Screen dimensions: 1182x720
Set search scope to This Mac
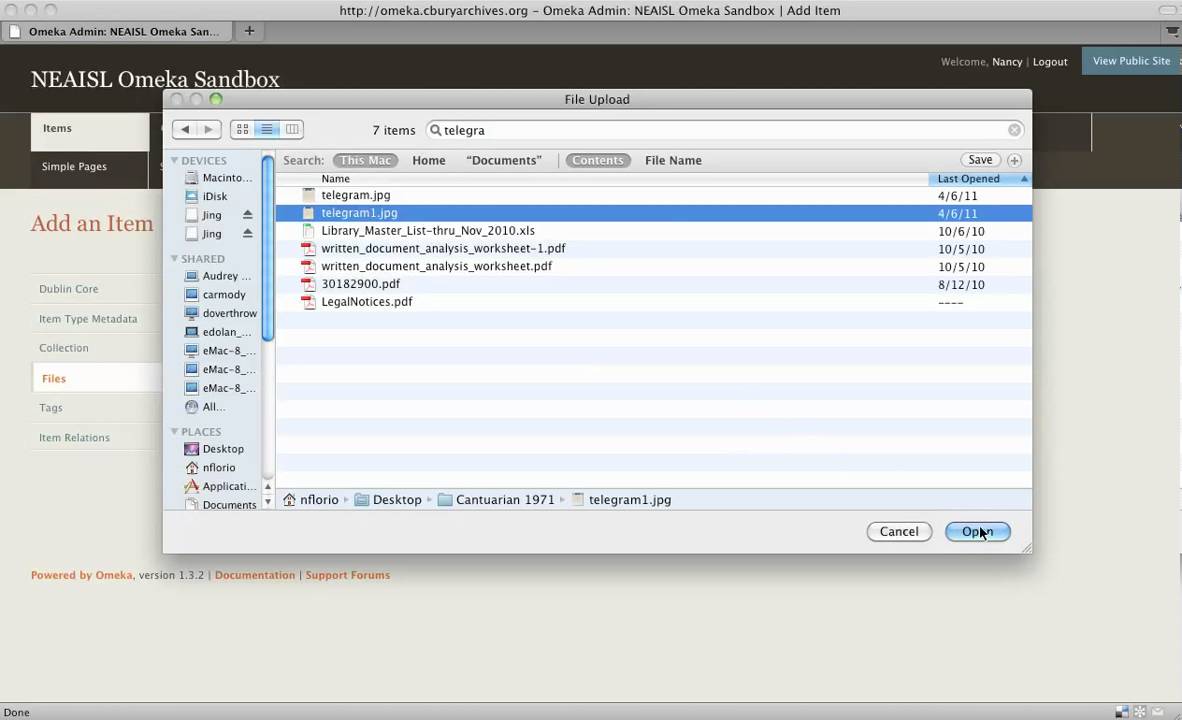tap(365, 161)
